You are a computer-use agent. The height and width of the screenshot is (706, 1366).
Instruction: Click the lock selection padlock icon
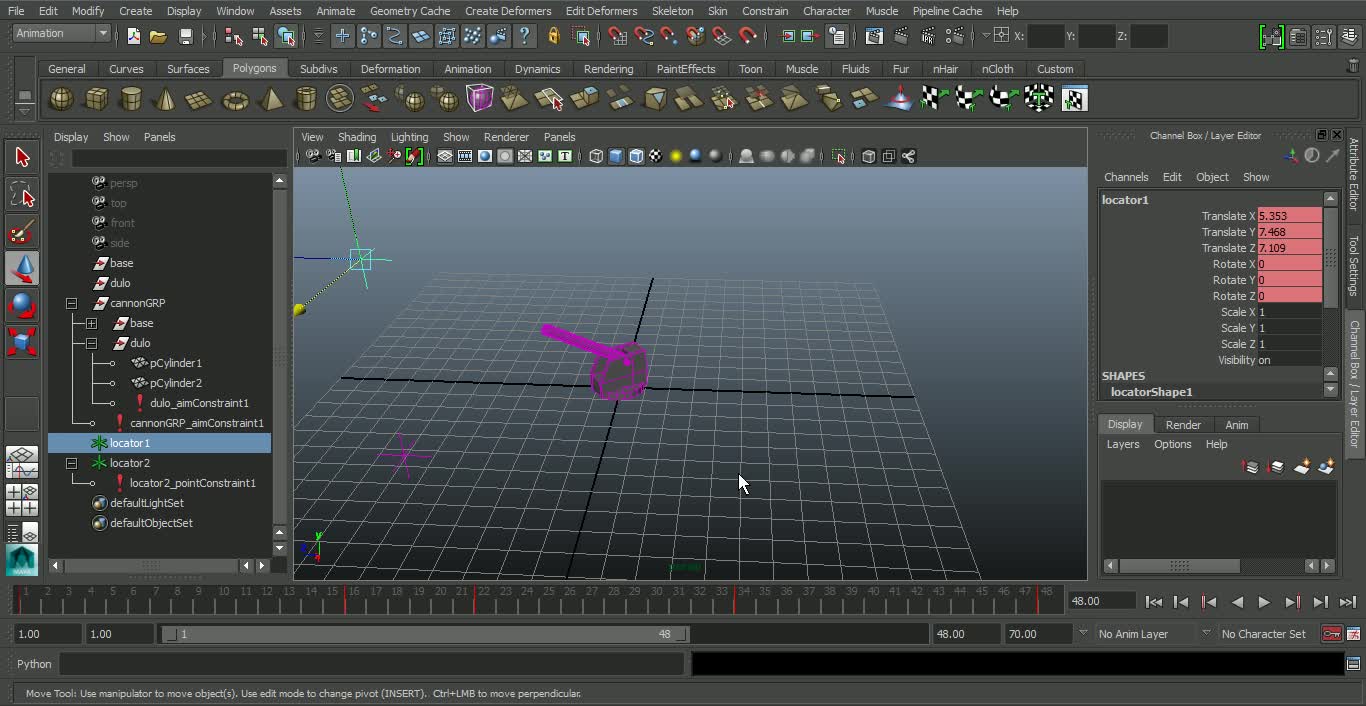click(x=554, y=36)
